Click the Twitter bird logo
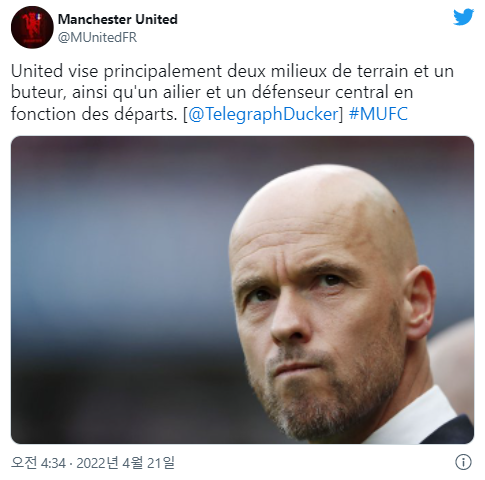Image resolution: width=485 pixels, height=480 pixels. click(463, 17)
